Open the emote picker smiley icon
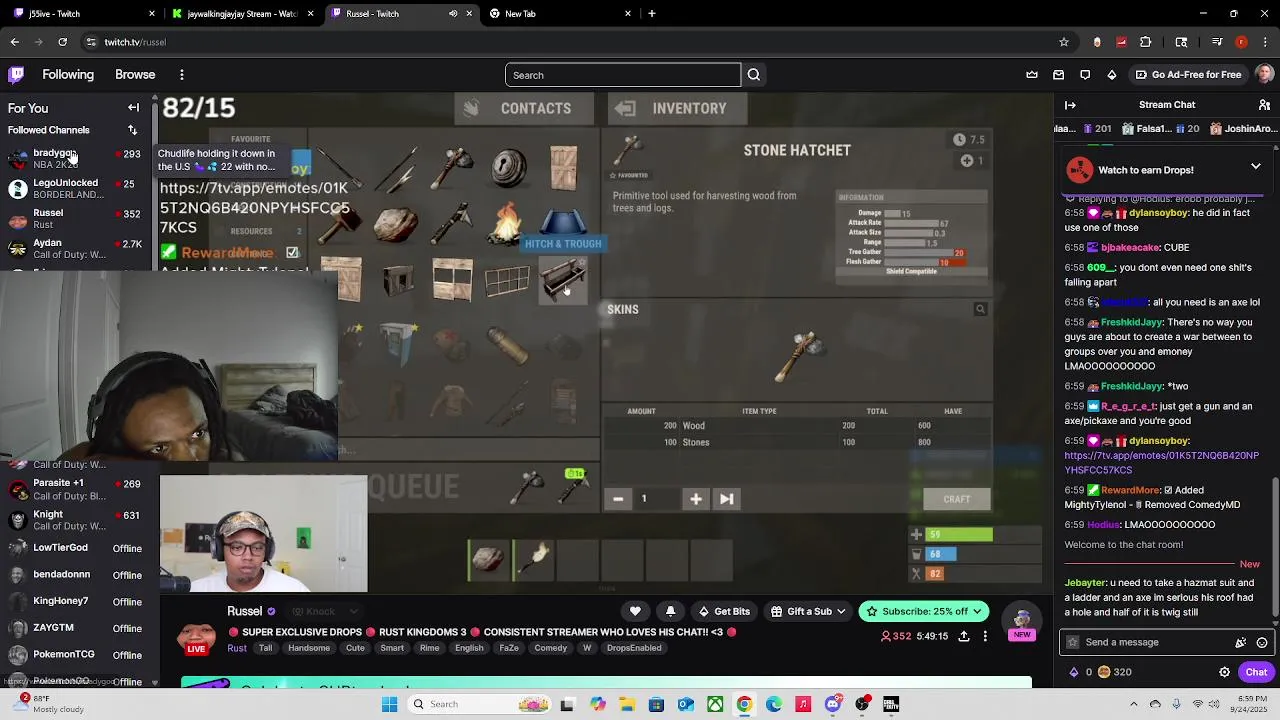Image resolution: width=1280 pixels, height=720 pixels. [1262, 643]
